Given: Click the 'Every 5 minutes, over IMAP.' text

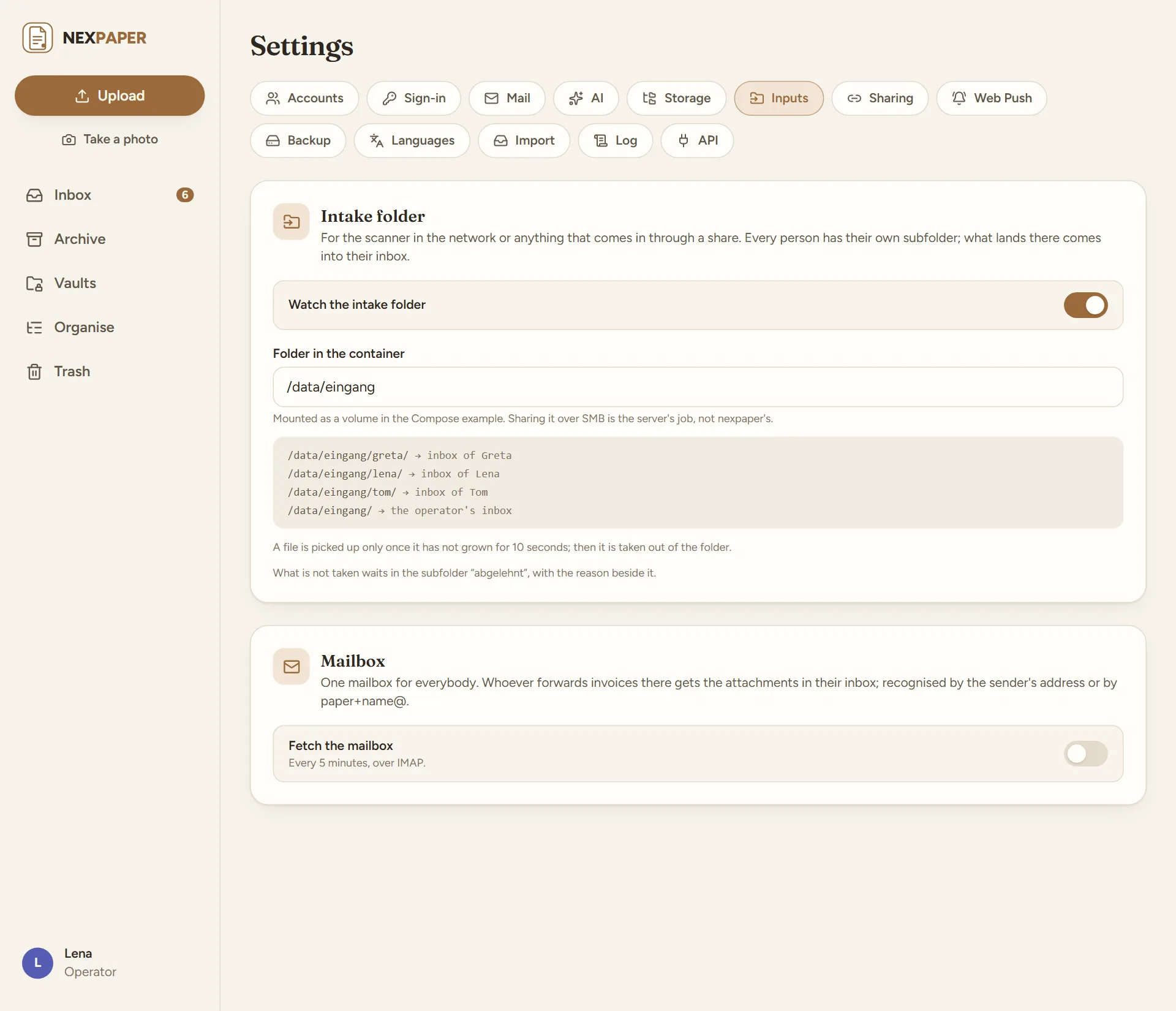Looking at the screenshot, I should click(357, 763).
